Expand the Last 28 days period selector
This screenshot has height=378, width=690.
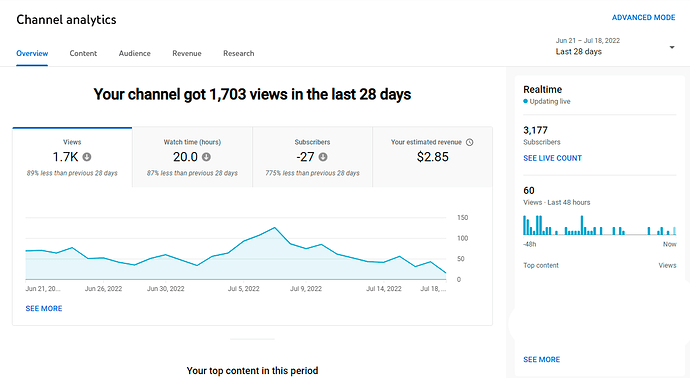(615, 46)
